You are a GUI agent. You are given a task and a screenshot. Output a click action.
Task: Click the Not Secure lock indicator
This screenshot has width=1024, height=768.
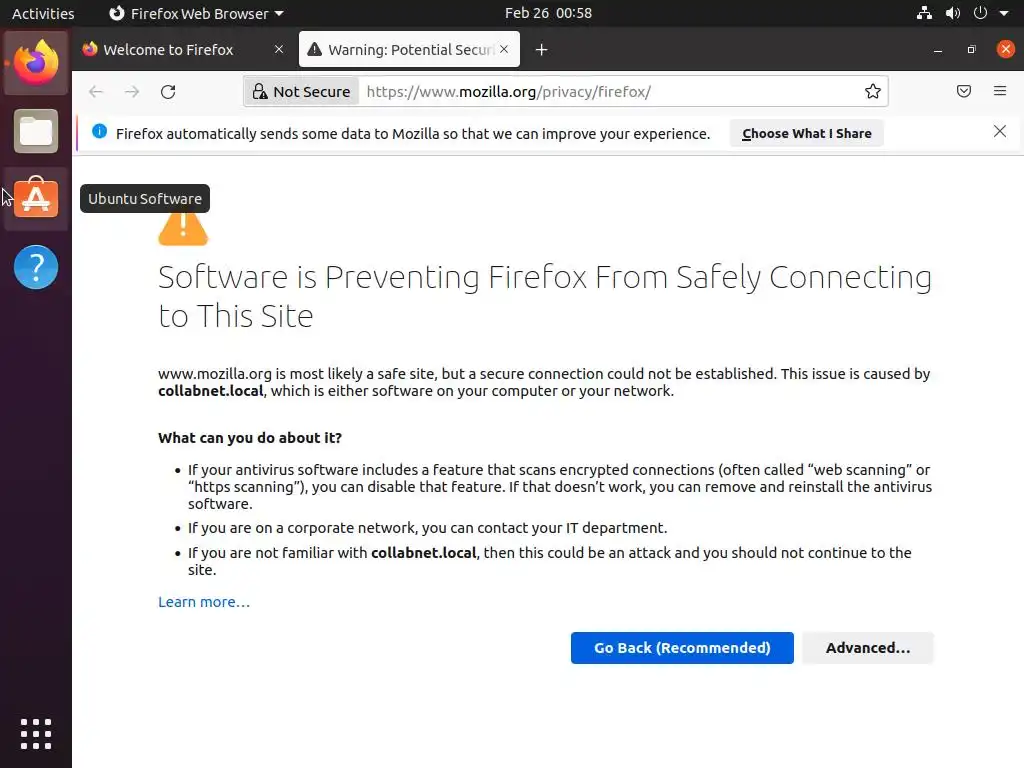coord(300,92)
